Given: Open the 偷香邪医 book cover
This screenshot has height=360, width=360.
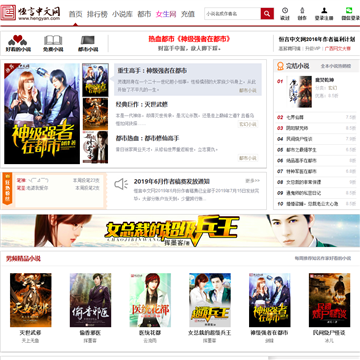Looking at the screenshot, I should coord(90,300).
